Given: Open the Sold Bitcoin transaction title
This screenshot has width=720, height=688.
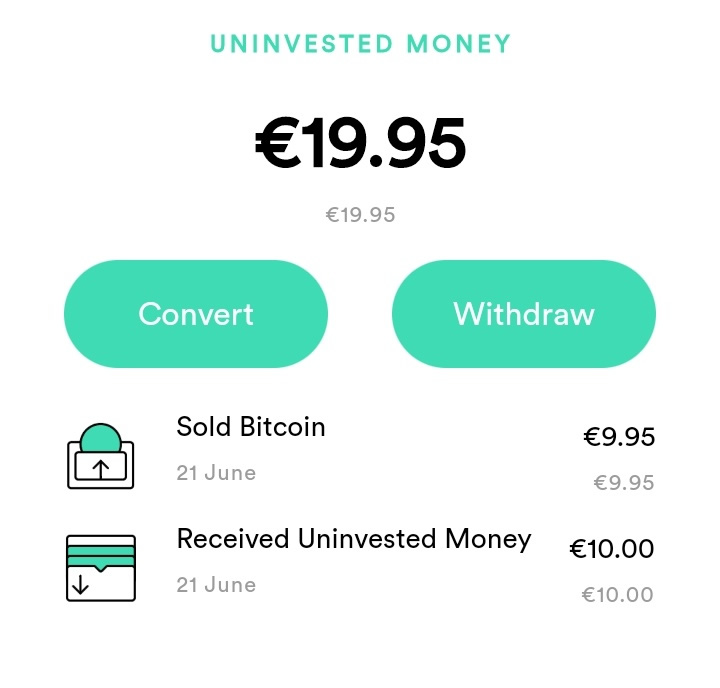Looking at the screenshot, I should pyautogui.click(x=251, y=427).
